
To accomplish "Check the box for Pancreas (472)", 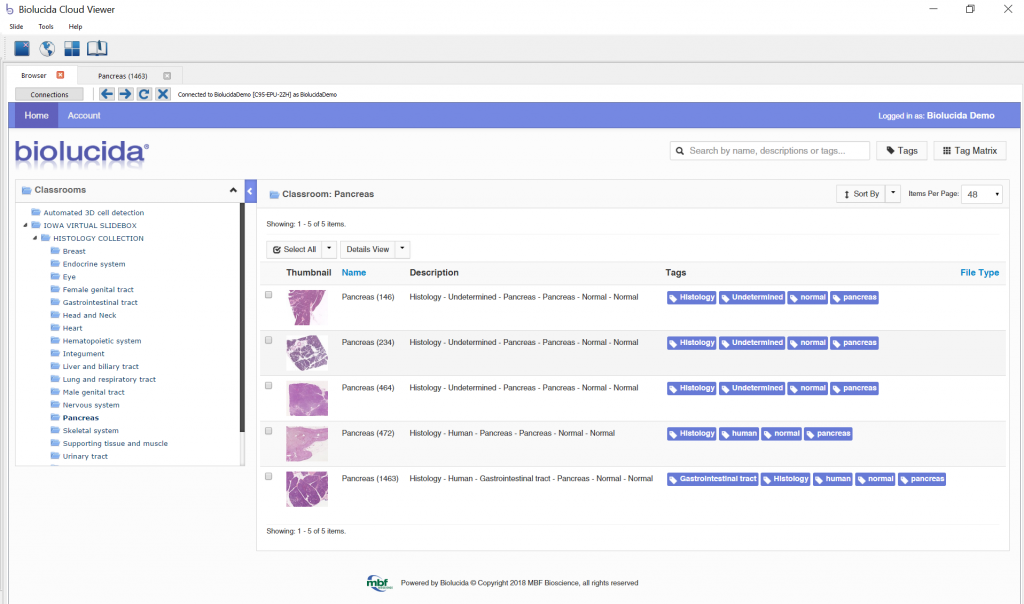I will click(268, 431).
